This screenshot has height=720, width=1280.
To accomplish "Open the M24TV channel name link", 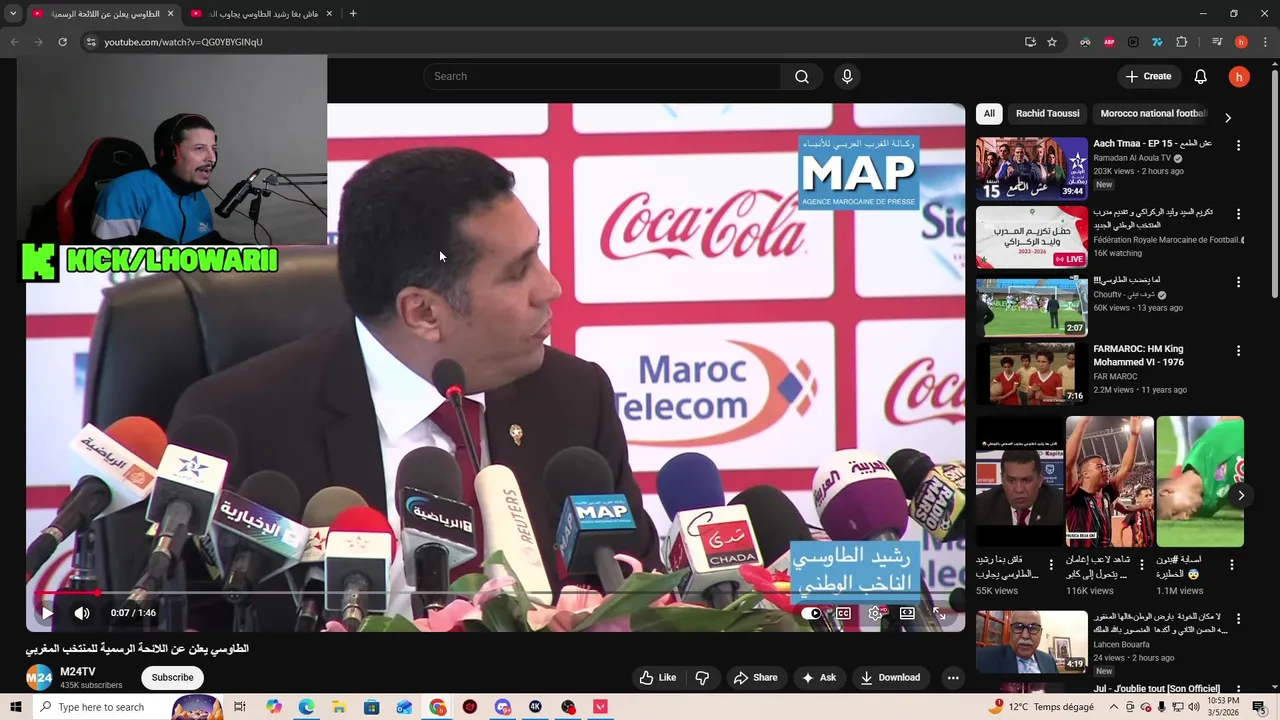I will (78, 672).
